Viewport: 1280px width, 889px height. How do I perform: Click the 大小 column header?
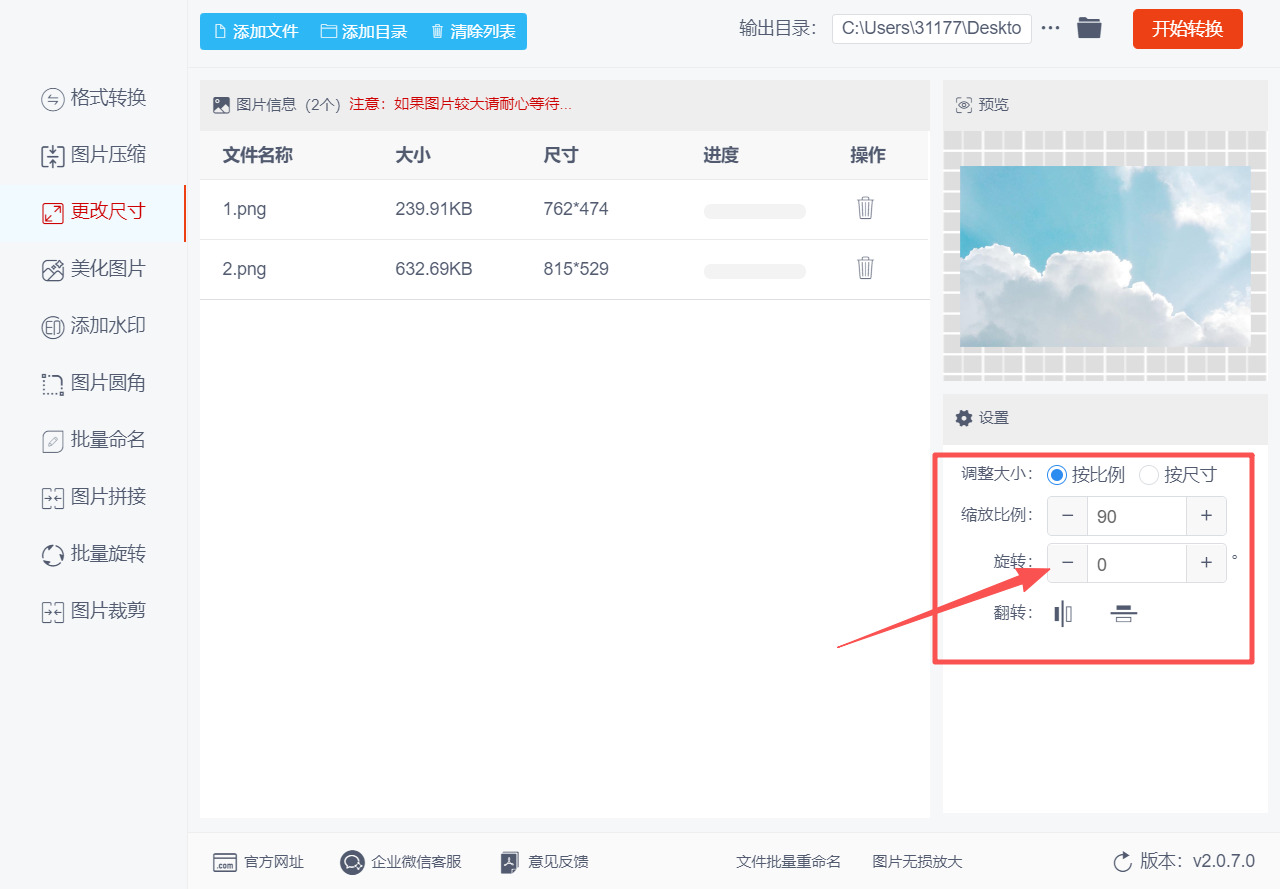[x=413, y=155]
